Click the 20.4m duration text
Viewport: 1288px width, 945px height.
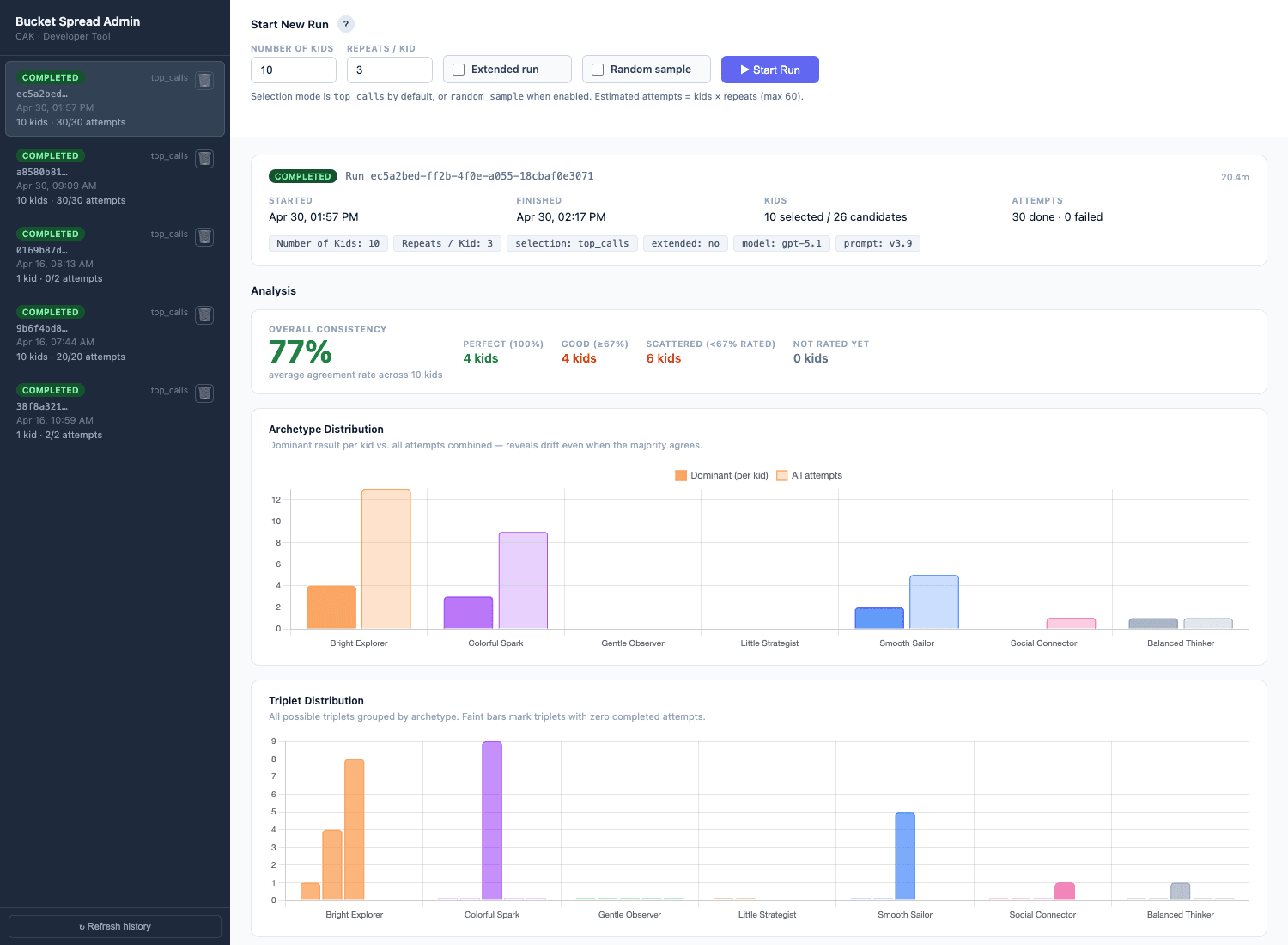coord(1235,177)
